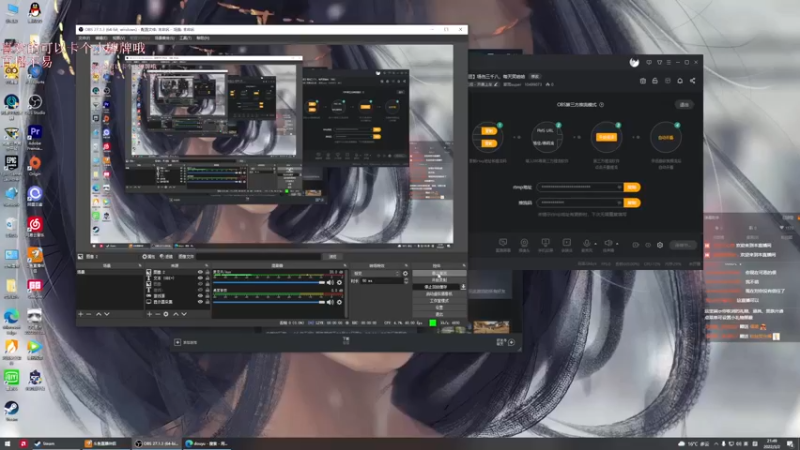
Task: Copy the rtmp address with yellow copy button
Action: click(x=632, y=187)
